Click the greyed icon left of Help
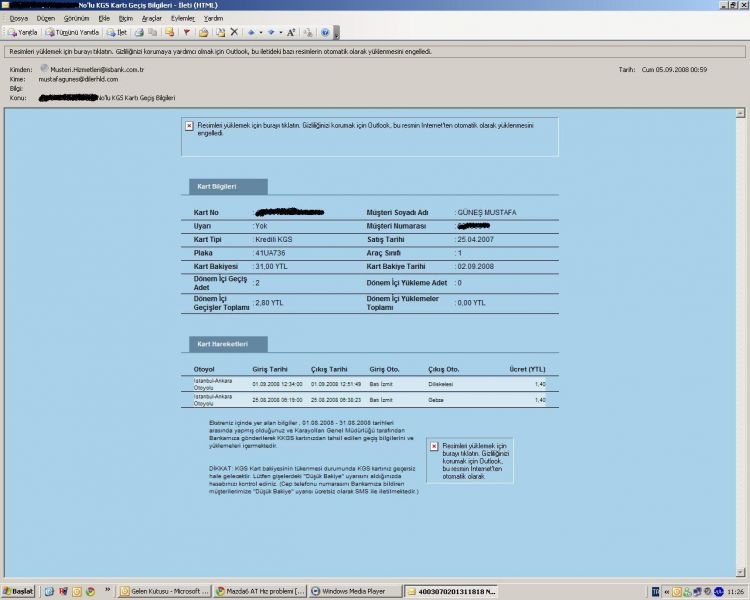The image size is (750, 600). (x=308, y=33)
